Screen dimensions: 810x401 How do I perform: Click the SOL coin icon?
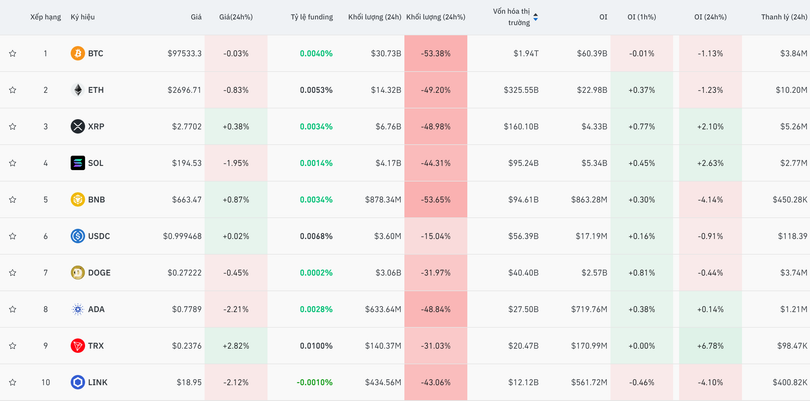77,163
